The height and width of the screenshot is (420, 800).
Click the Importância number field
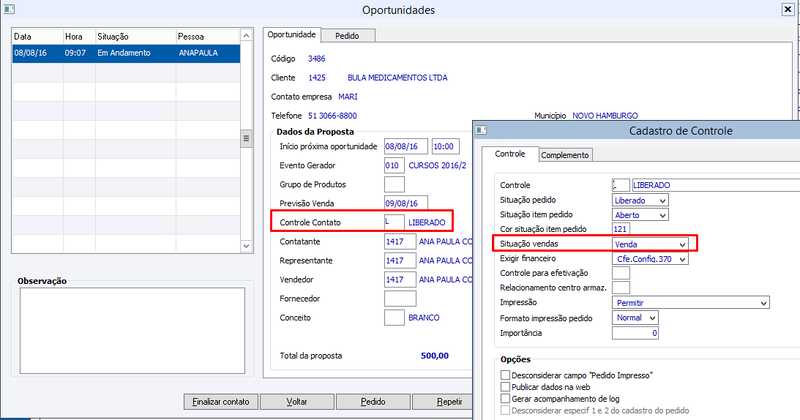(635, 333)
